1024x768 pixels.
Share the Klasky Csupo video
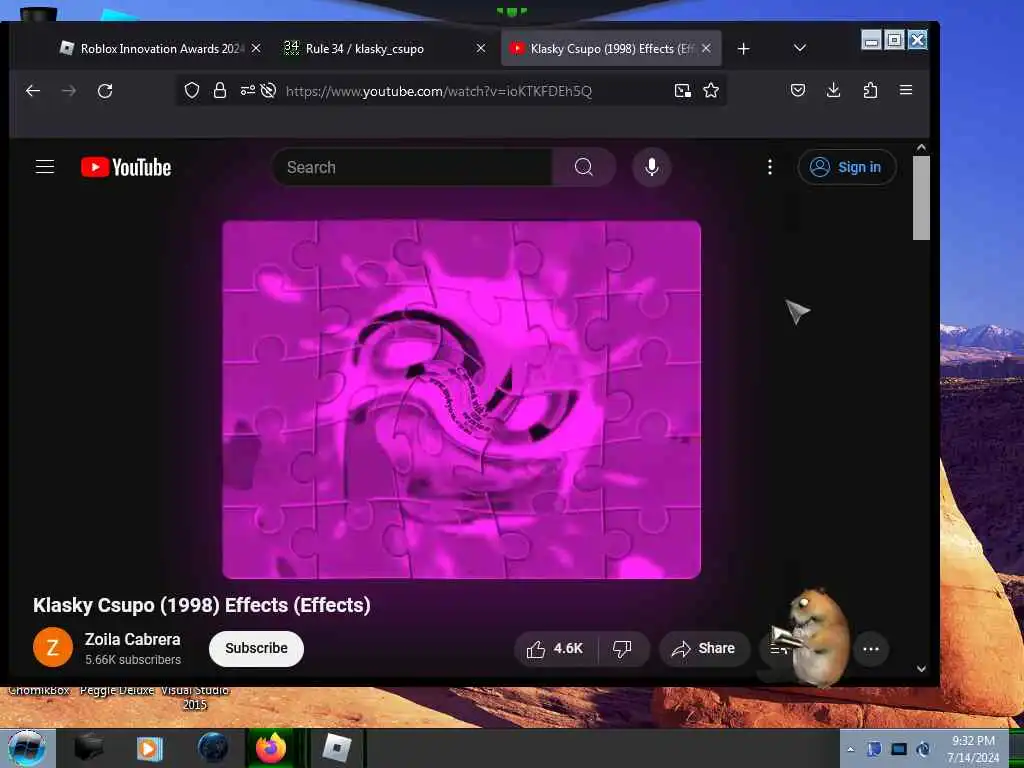click(703, 648)
